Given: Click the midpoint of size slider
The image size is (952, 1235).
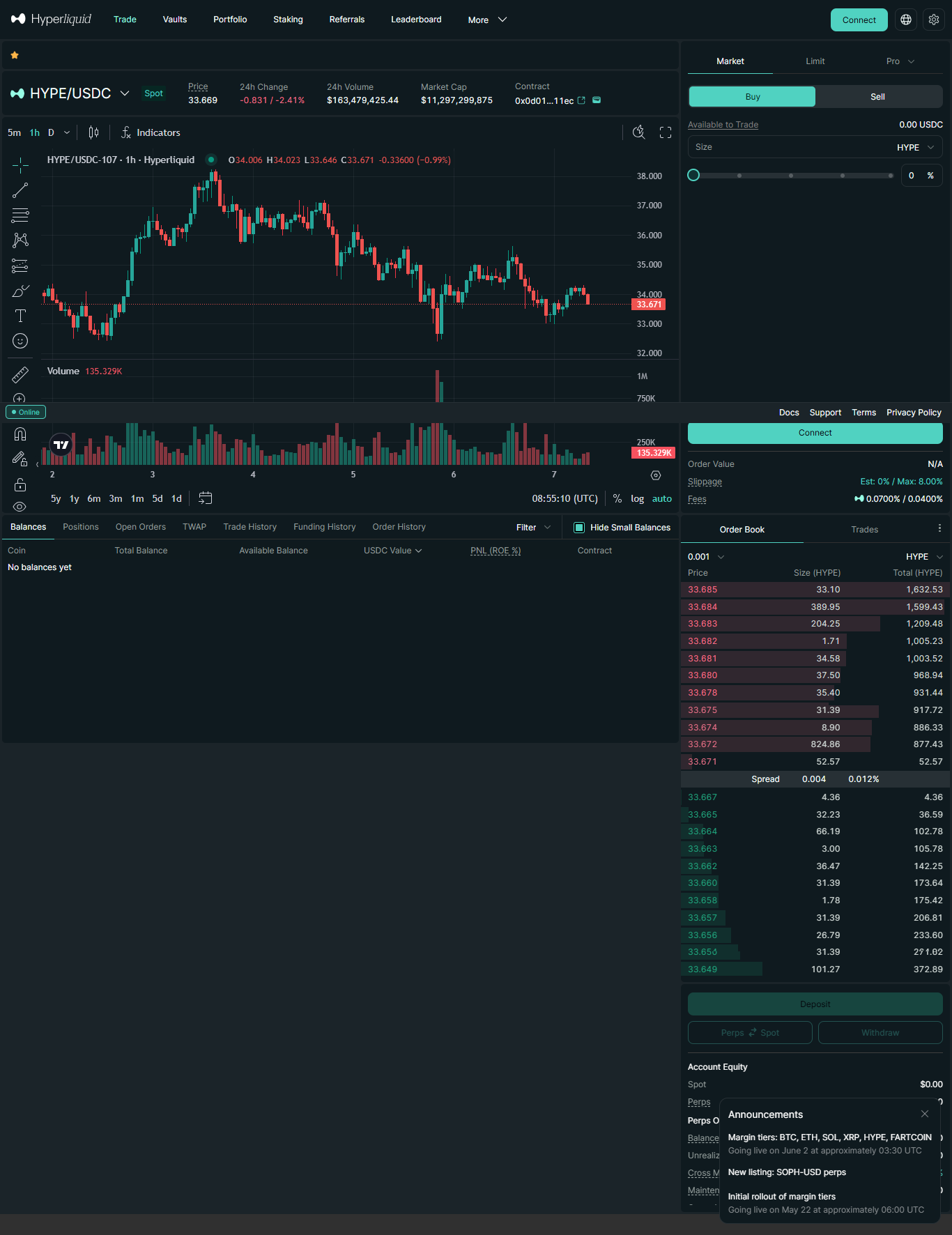Looking at the screenshot, I should point(791,176).
